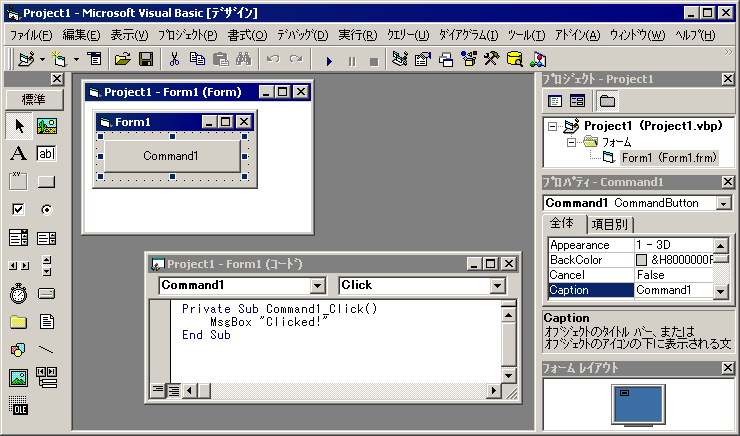Select the Label tool (A icon)

click(19, 153)
